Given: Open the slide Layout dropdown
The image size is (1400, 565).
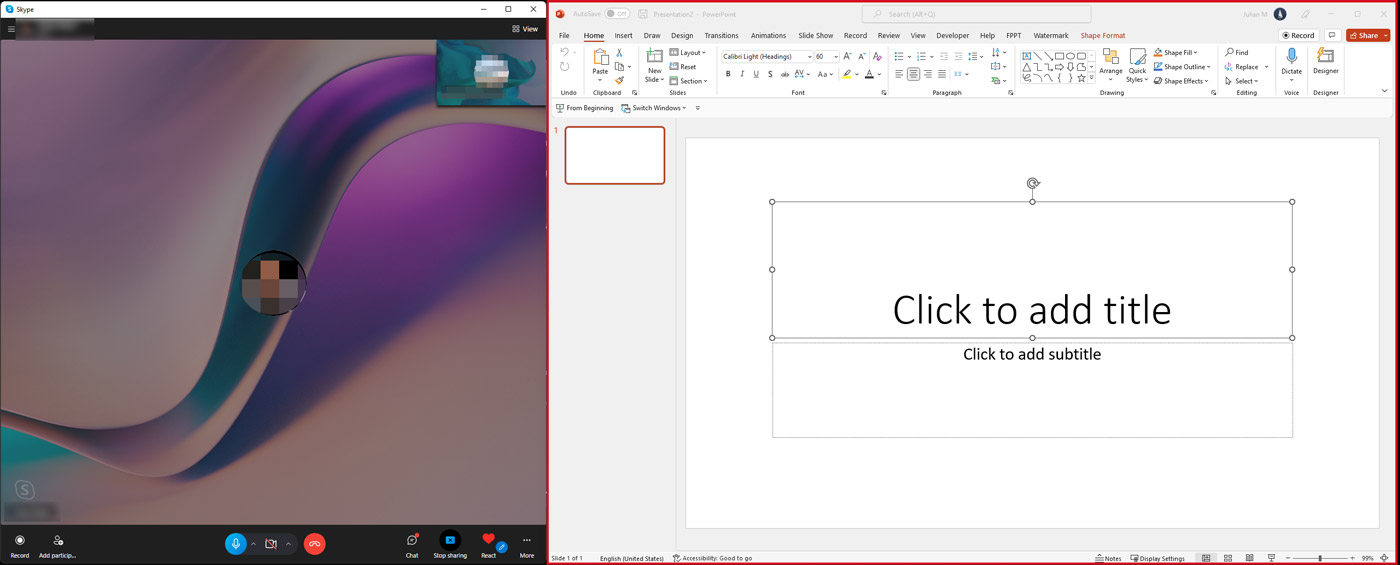Looking at the screenshot, I should 691,53.
